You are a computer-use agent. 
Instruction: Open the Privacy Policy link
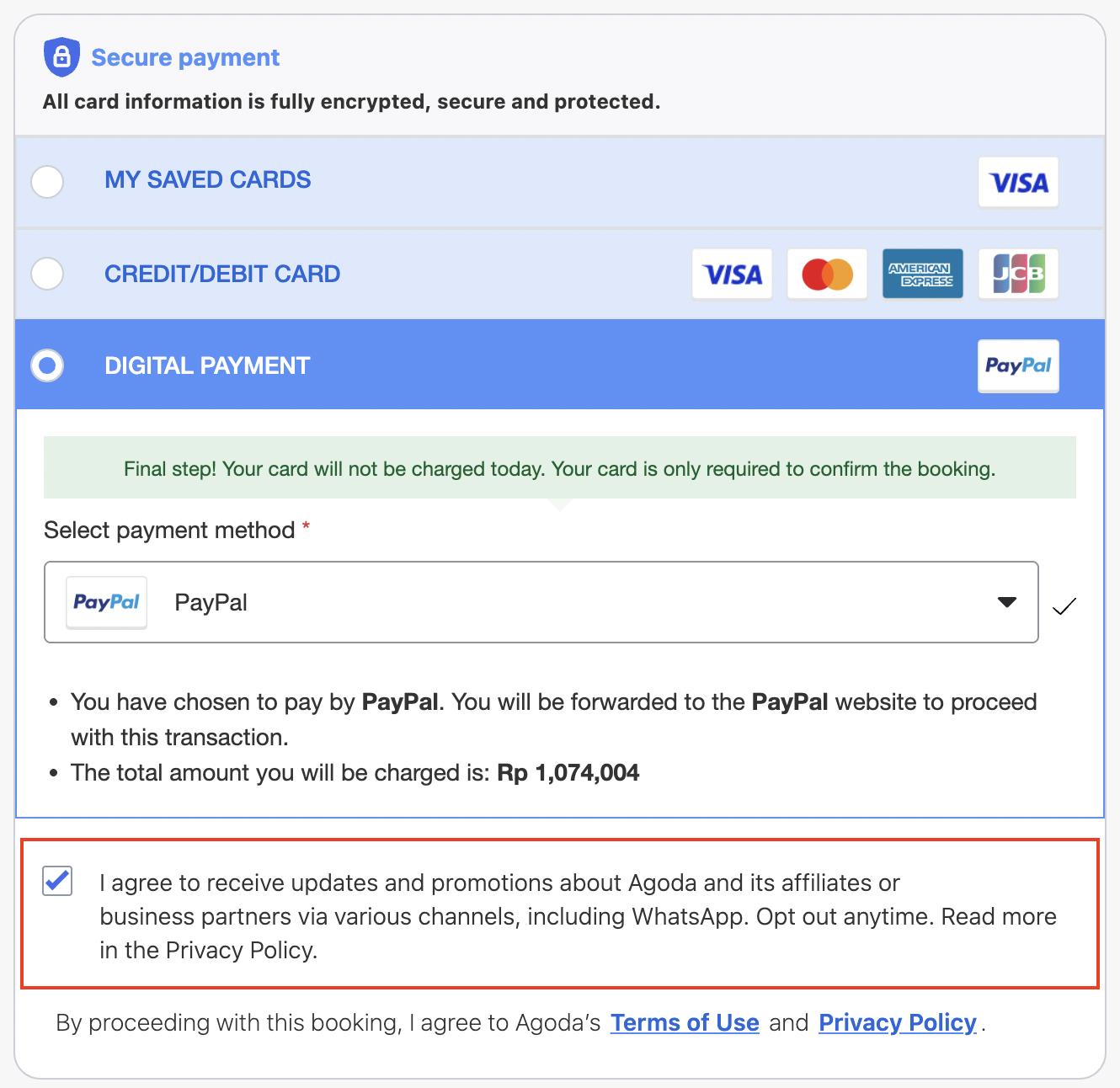click(897, 1022)
